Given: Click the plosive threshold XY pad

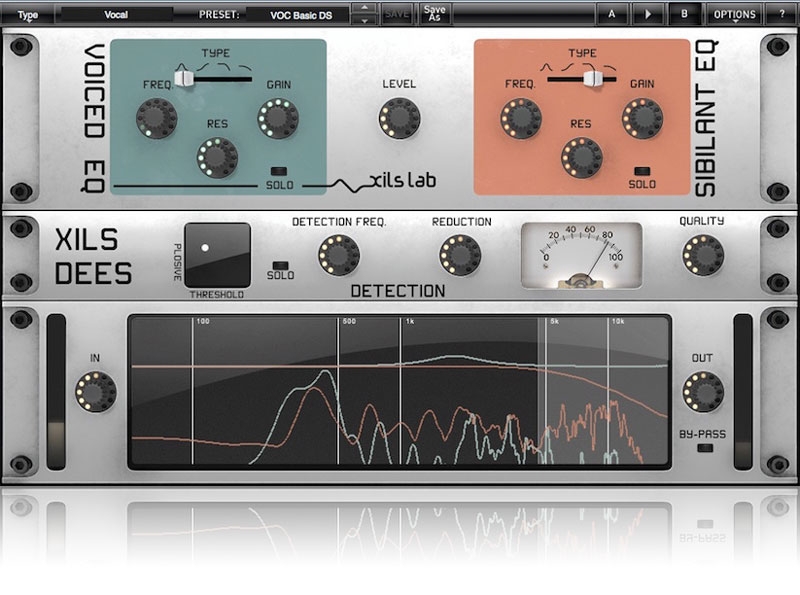Looking at the screenshot, I should (217, 256).
